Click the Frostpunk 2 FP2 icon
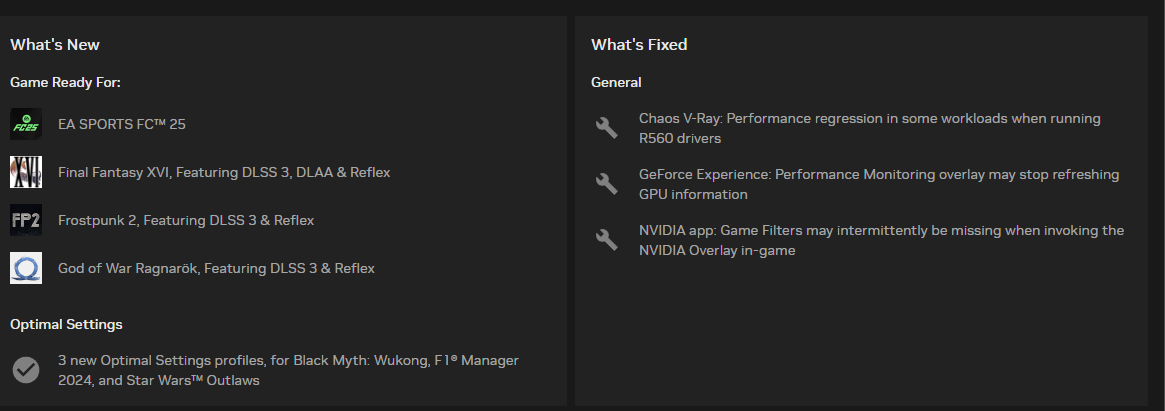The height and width of the screenshot is (411, 1165). click(x=26, y=220)
